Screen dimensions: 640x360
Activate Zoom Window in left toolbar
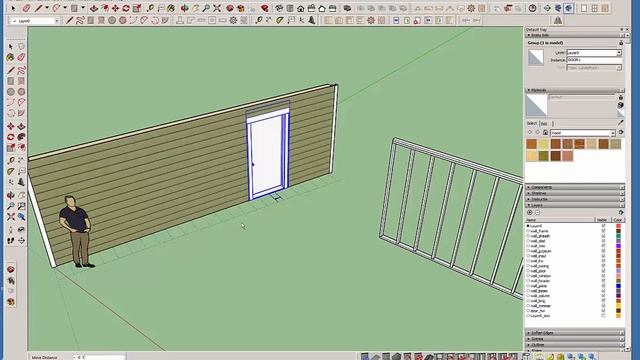tap(21, 206)
